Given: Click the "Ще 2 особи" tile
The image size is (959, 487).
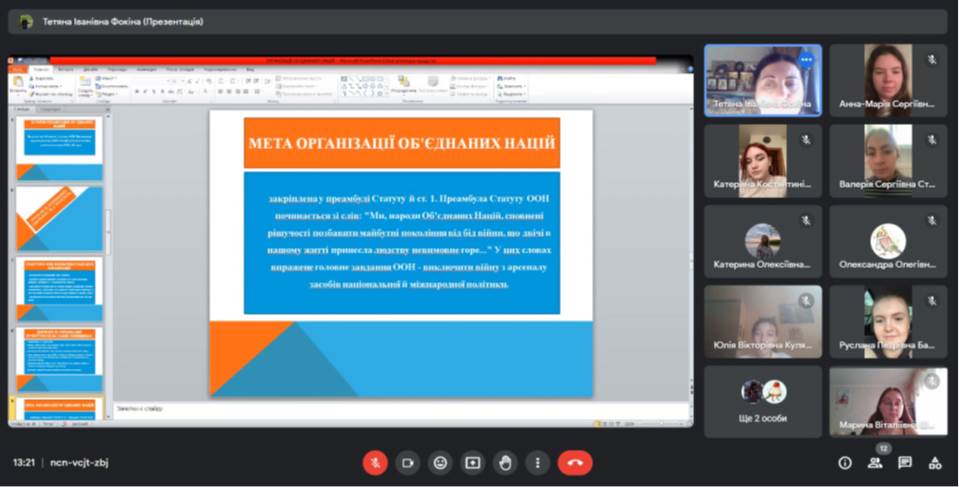Looking at the screenshot, I should pyautogui.click(x=763, y=402).
